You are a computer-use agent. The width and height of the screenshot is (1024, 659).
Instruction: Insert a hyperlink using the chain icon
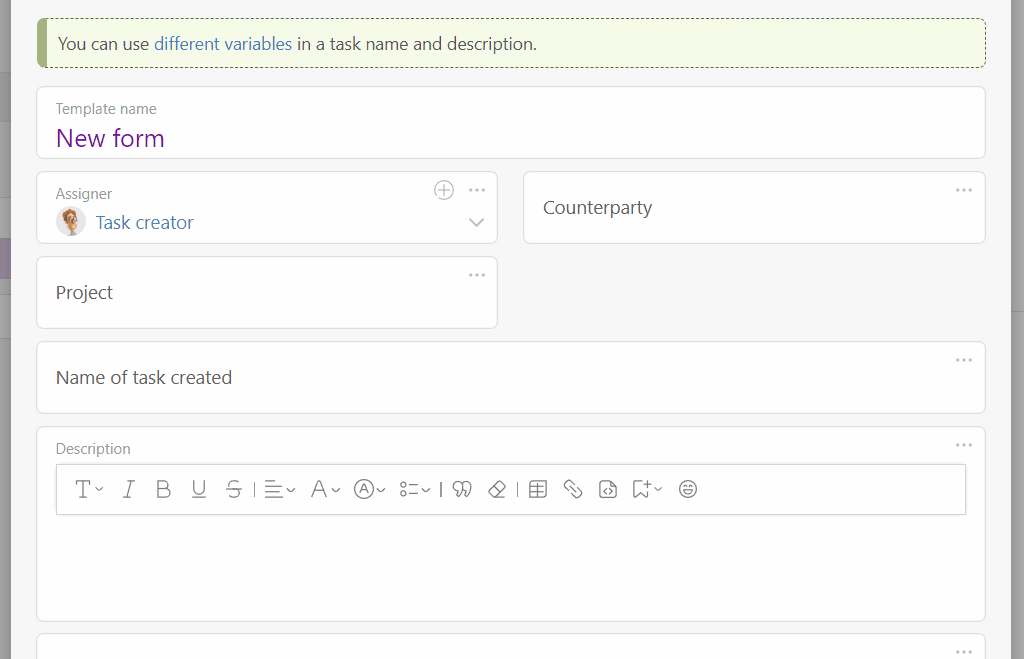click(573, 489)
